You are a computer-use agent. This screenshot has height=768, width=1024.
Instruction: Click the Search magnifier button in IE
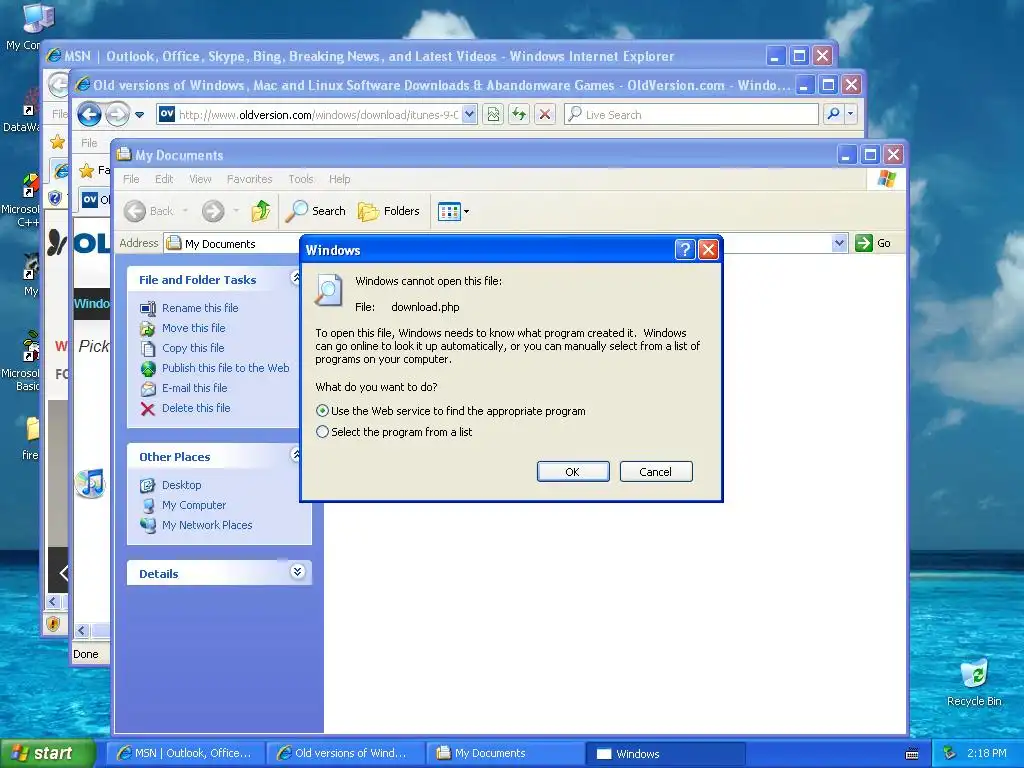pos(833,115)
